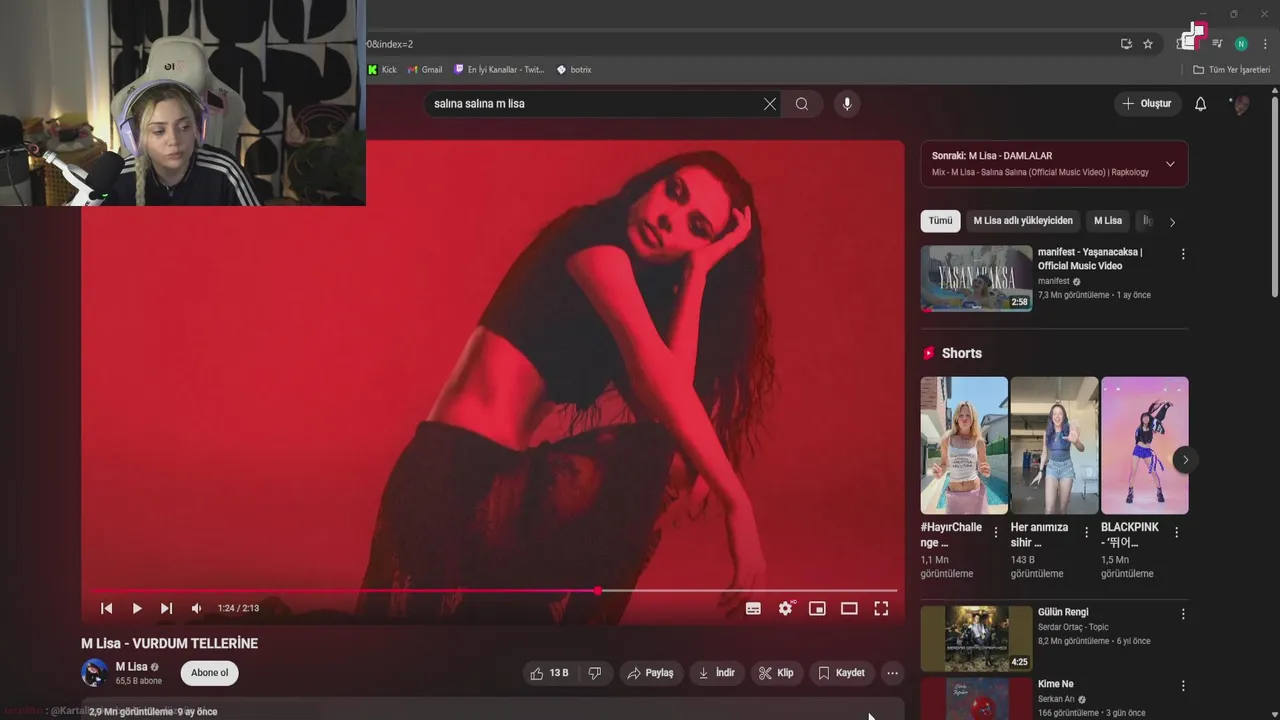Clear the search box with the X icon
Viewport: 1280px width, 720px height.
770,104
